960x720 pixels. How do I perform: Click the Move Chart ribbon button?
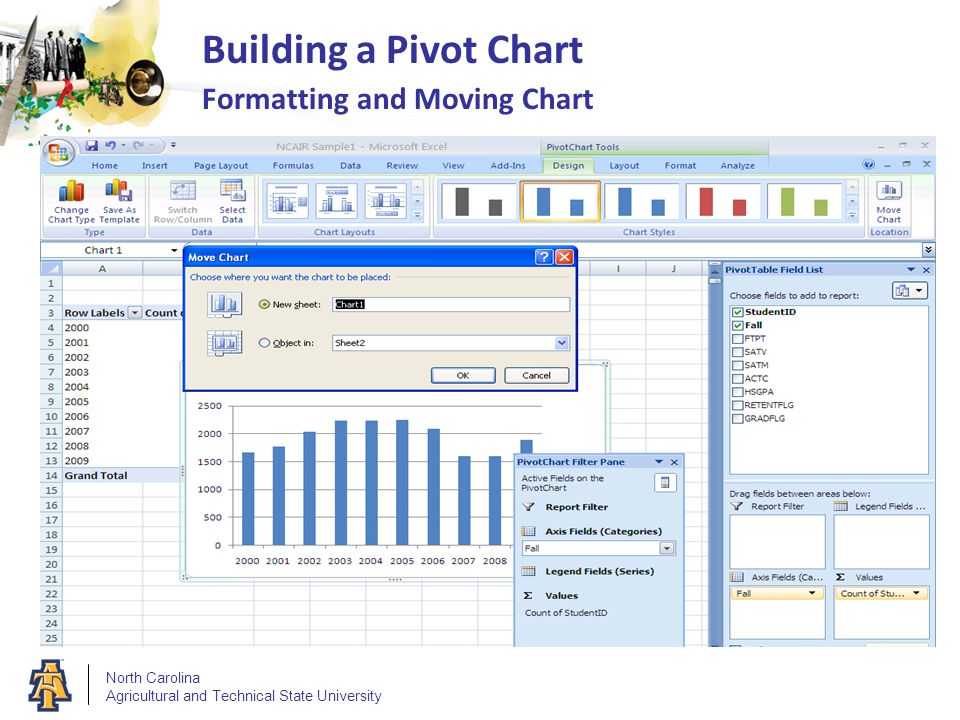[888, 202]
